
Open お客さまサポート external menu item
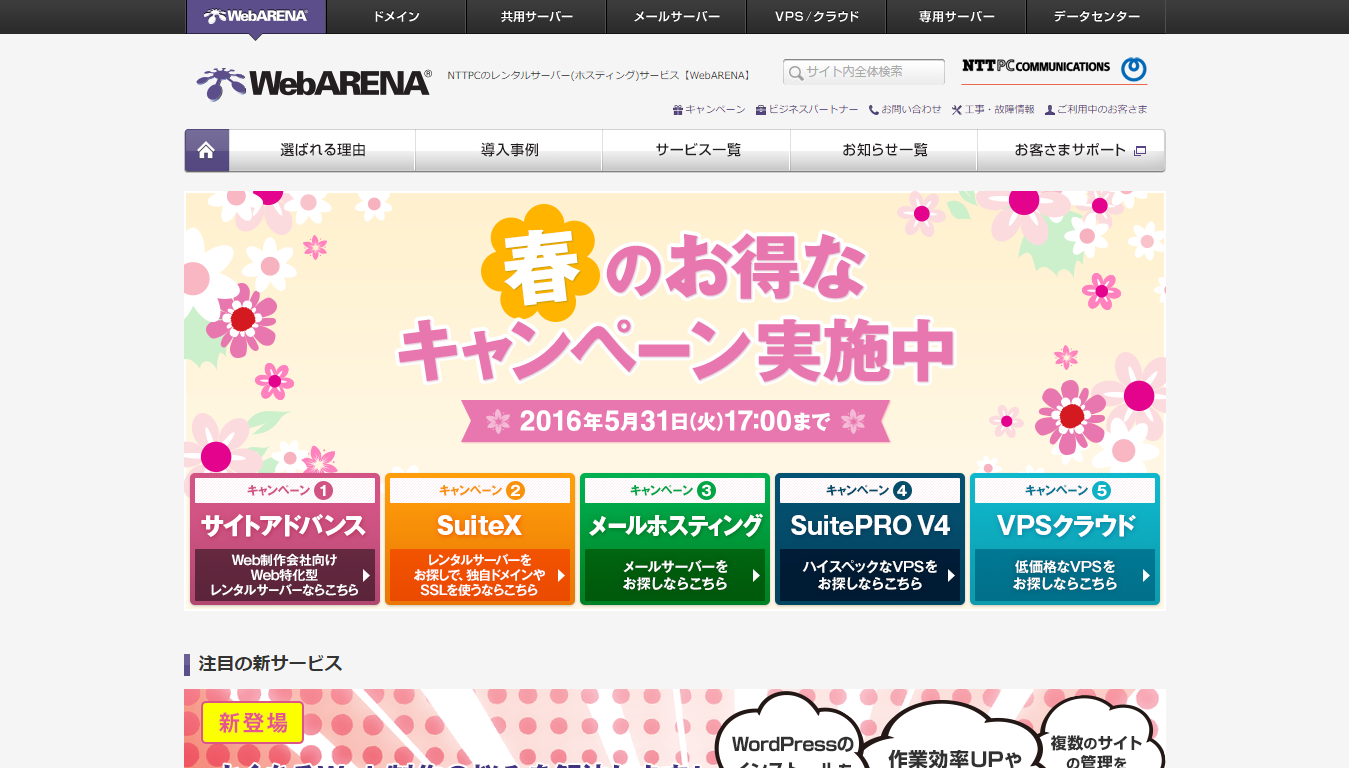(1078, 150)
